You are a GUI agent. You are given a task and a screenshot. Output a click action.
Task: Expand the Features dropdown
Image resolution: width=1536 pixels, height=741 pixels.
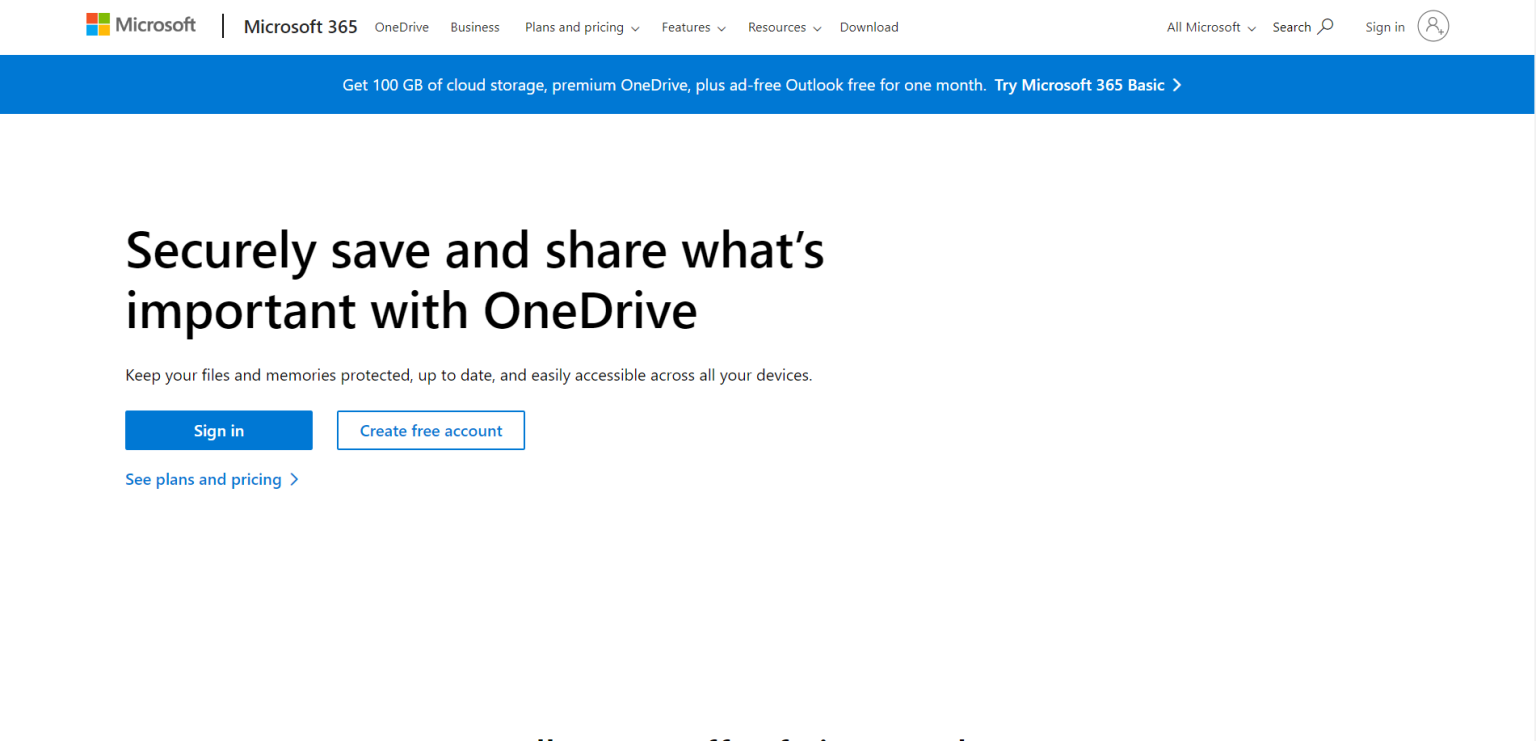click(686, 27)
